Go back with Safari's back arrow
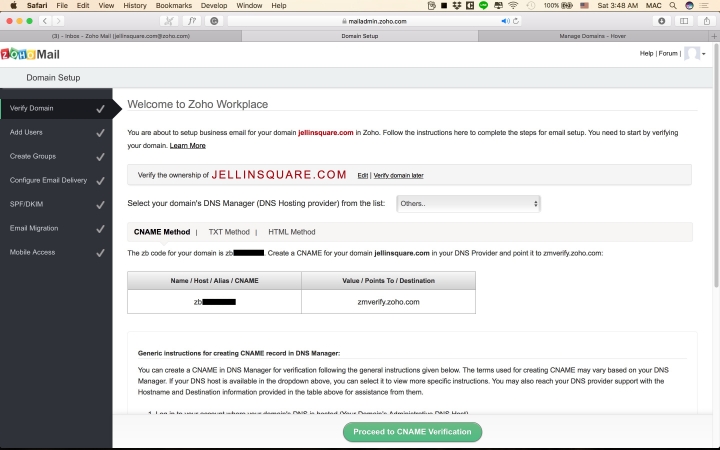This screenshot has width=720, height=450. (x=45, y=21)
